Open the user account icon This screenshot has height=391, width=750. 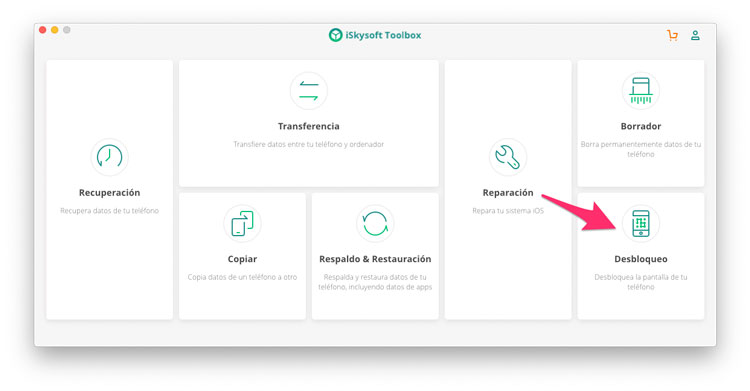[x=695, y=35]
